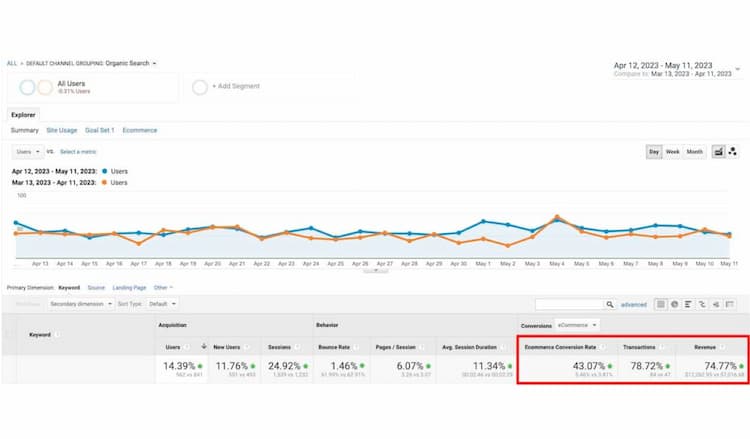Open the eCommerce conversions dropdown

578,325
